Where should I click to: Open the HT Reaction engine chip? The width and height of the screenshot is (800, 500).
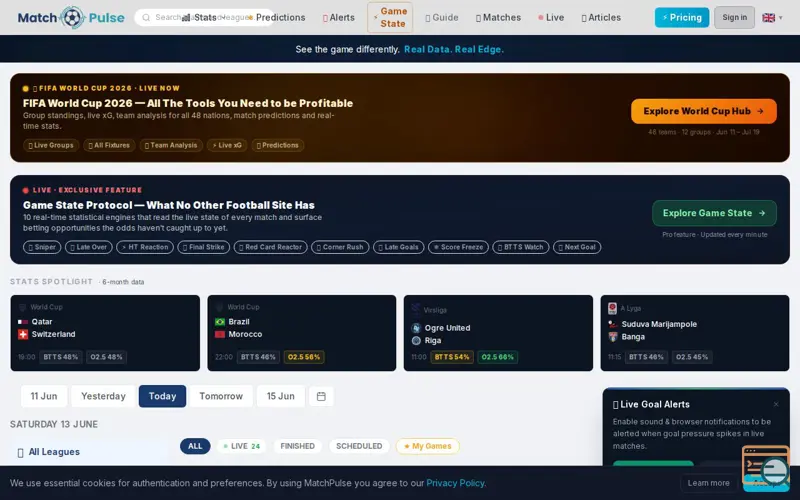pos(145,247)
